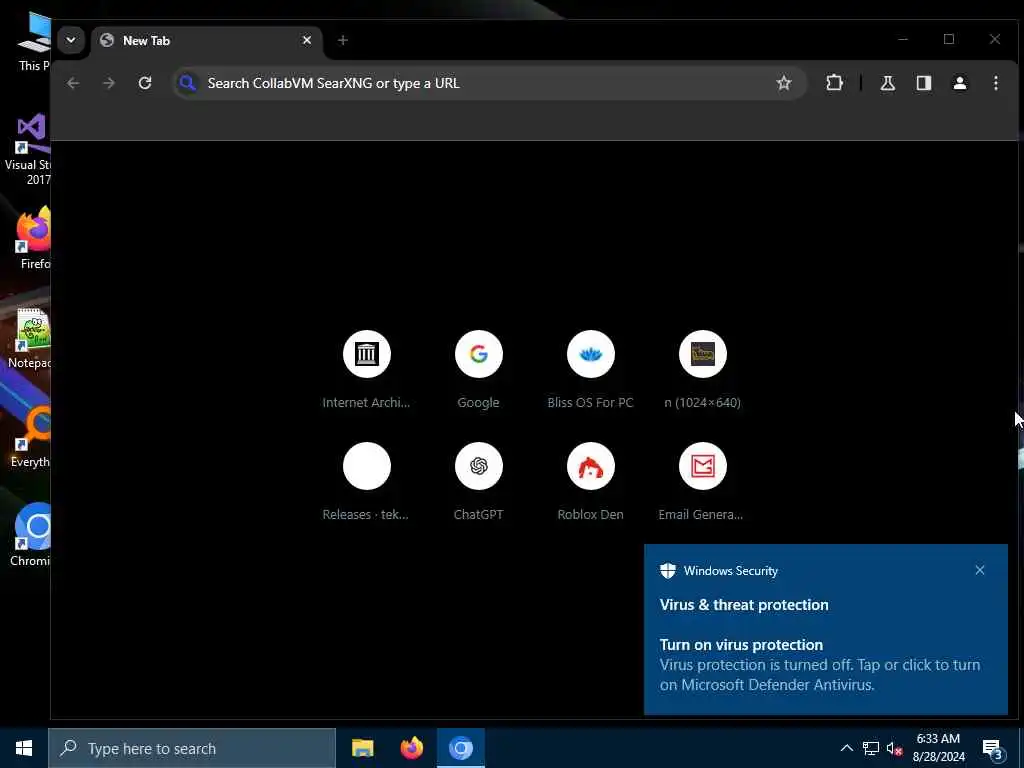Open the ChatGPT shortcut
Viewport: 1024px width, 768px height.
(x=479, y=481)
